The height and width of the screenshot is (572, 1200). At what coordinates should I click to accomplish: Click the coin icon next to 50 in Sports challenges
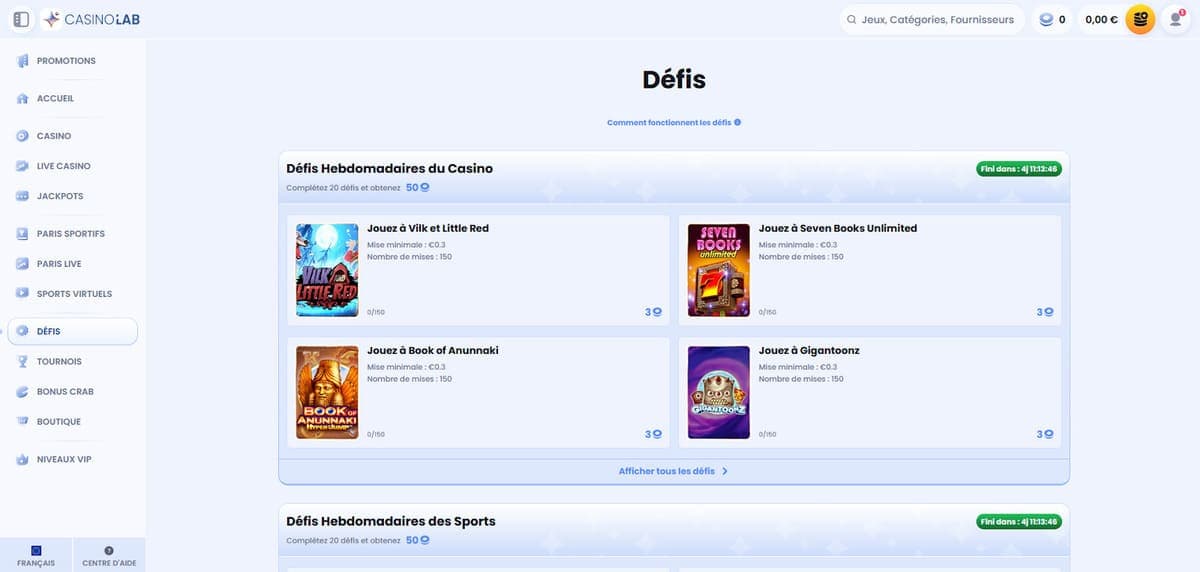coord(425,540)
